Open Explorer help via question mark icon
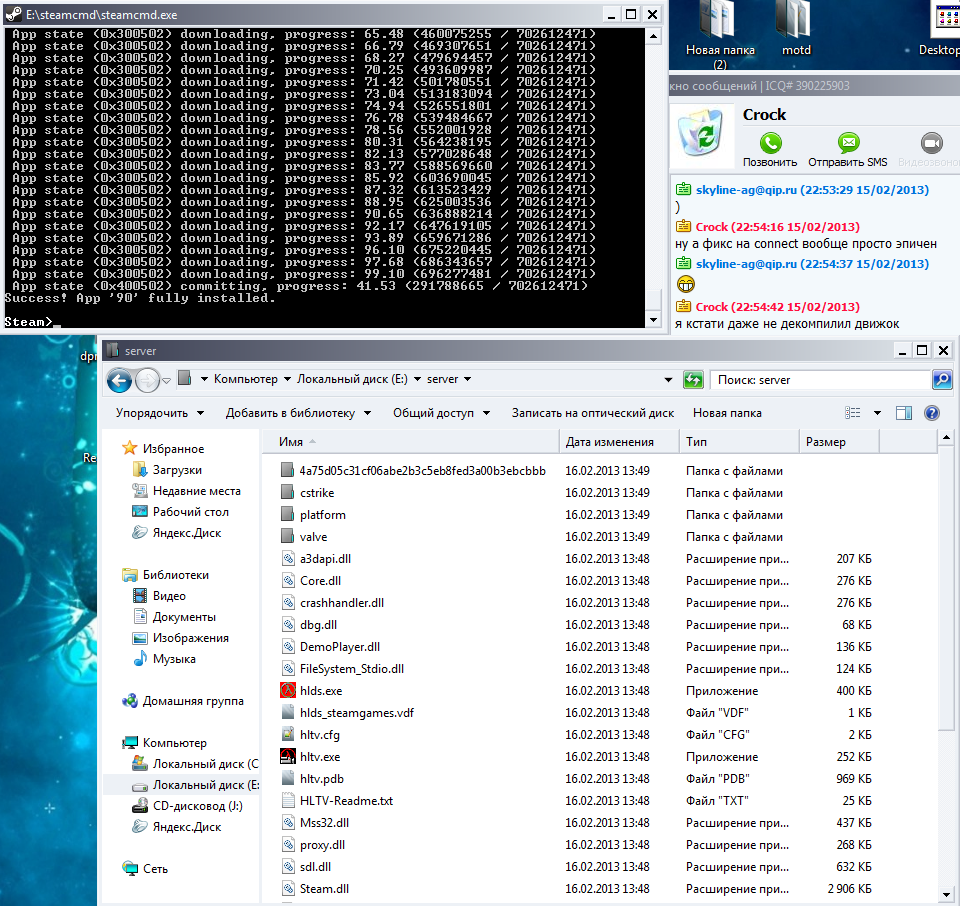The width and height of the screenshot is (960, 906). 932,413
